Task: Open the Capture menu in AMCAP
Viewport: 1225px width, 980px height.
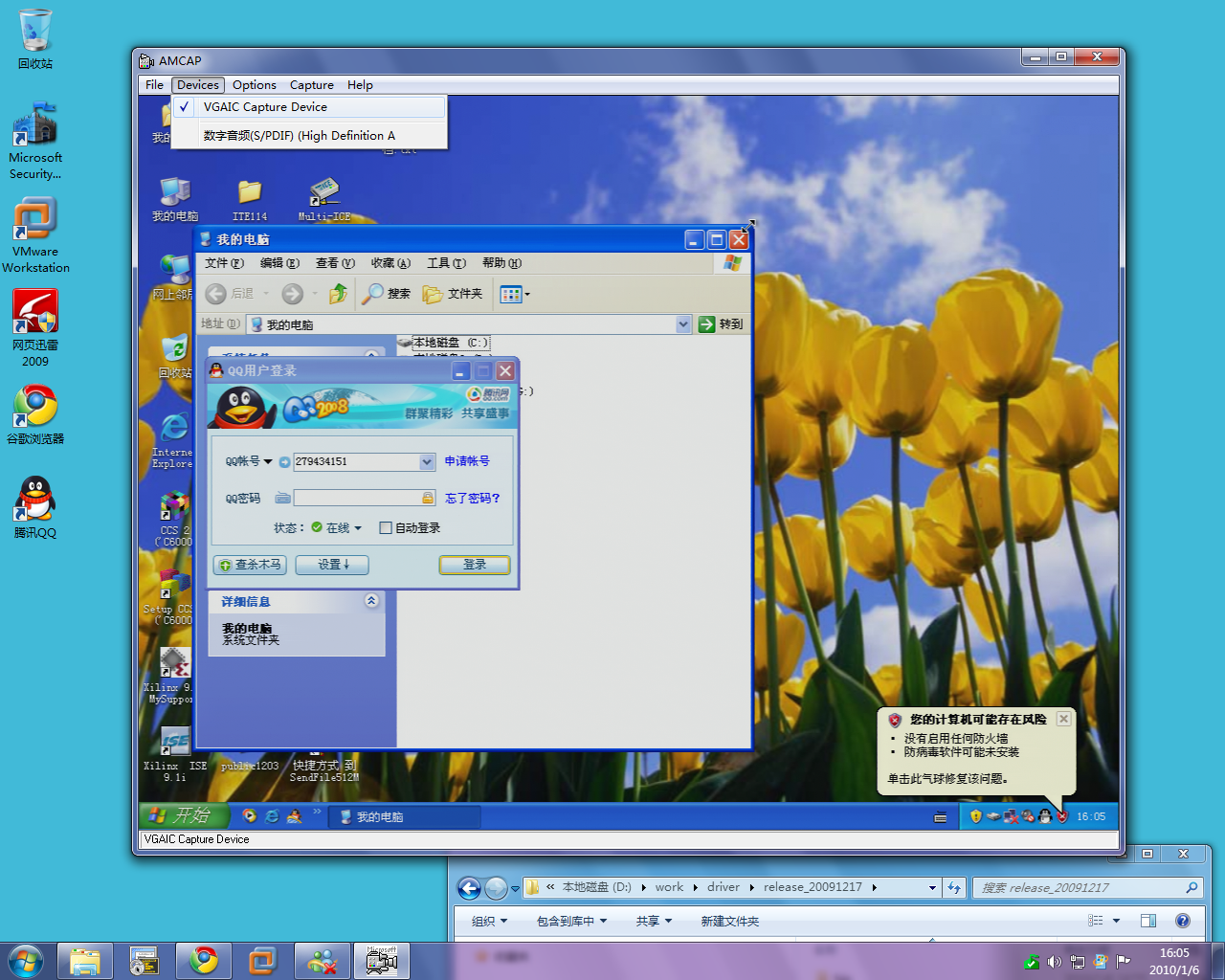Action: click(x=311, y=85)
